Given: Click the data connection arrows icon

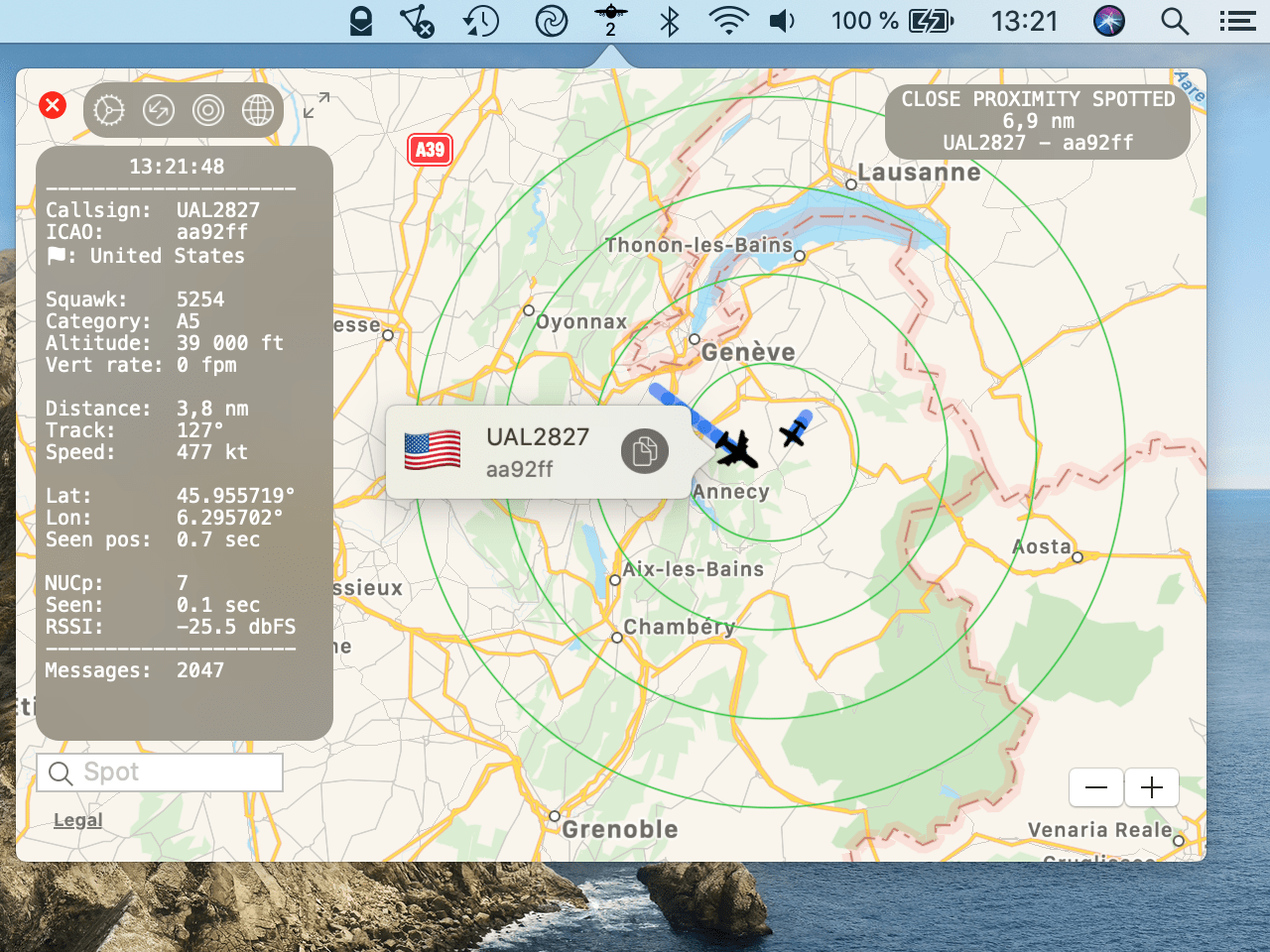Looking at the screenshot, I should click(x=159, y=110).
